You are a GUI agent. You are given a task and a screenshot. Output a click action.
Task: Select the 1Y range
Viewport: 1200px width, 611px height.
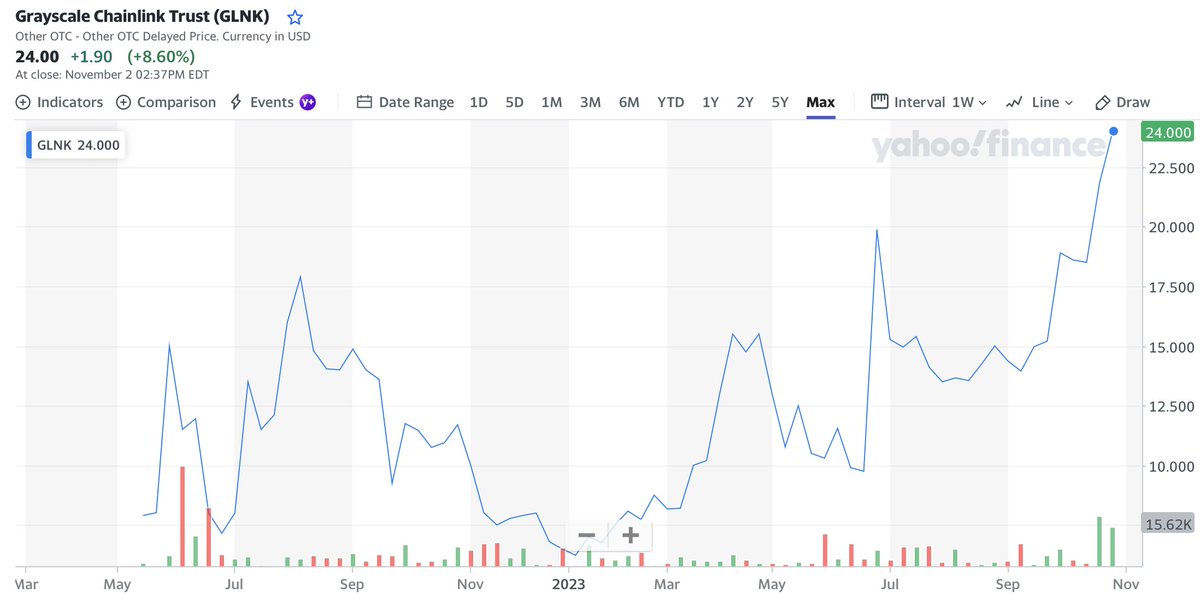pyautogui.click(x=710, y=102)
